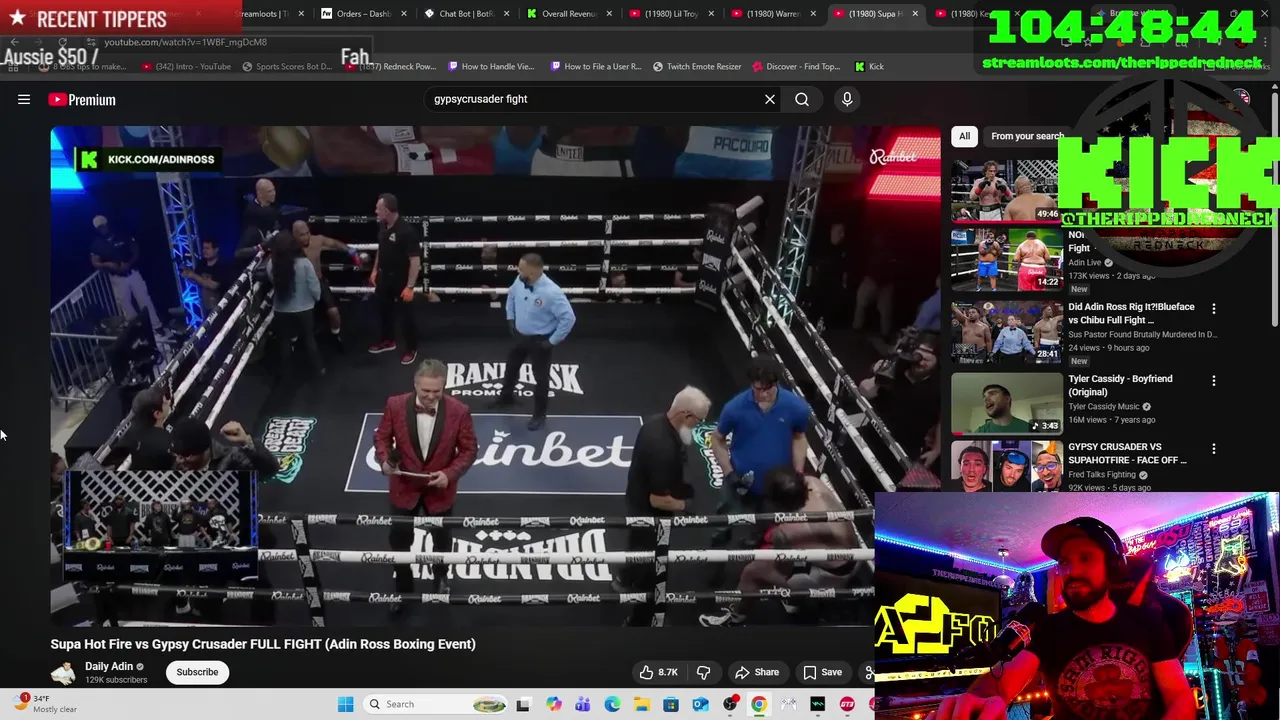Dislike the video with thumbs-down
The image size is (1280, 720).
coord(704,672)
